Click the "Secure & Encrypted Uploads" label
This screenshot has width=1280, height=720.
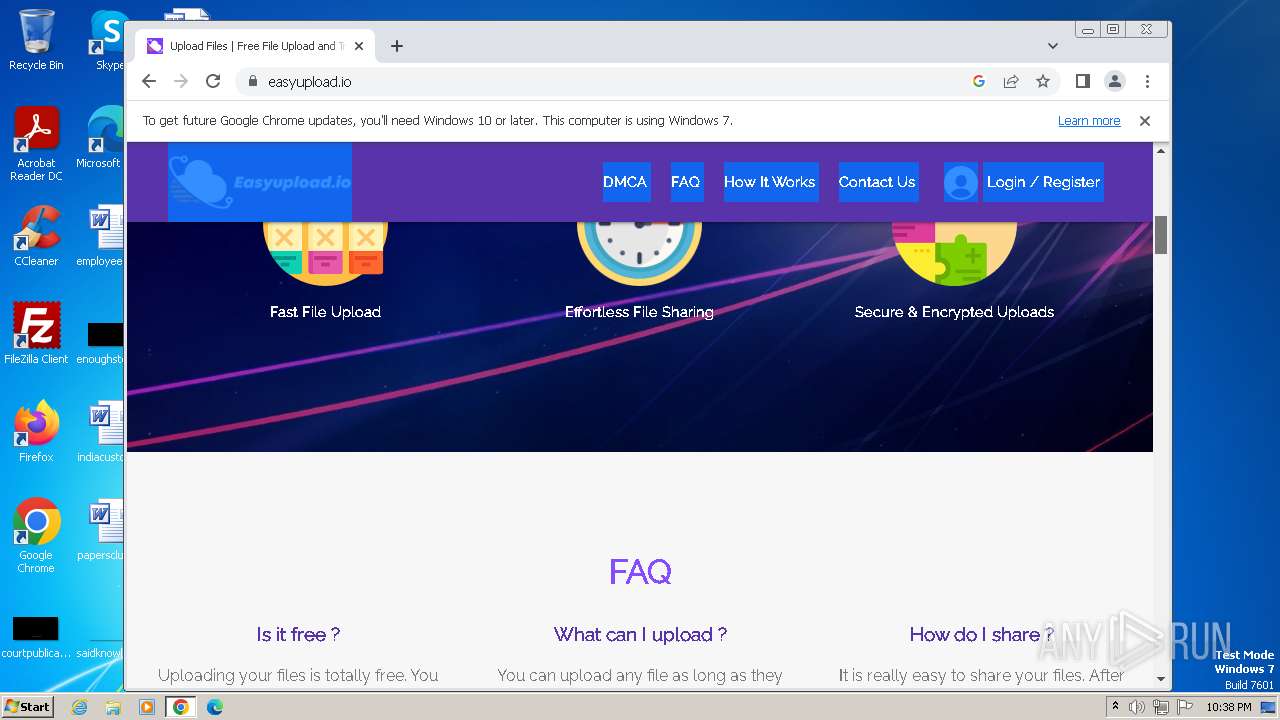click(954, 312)
